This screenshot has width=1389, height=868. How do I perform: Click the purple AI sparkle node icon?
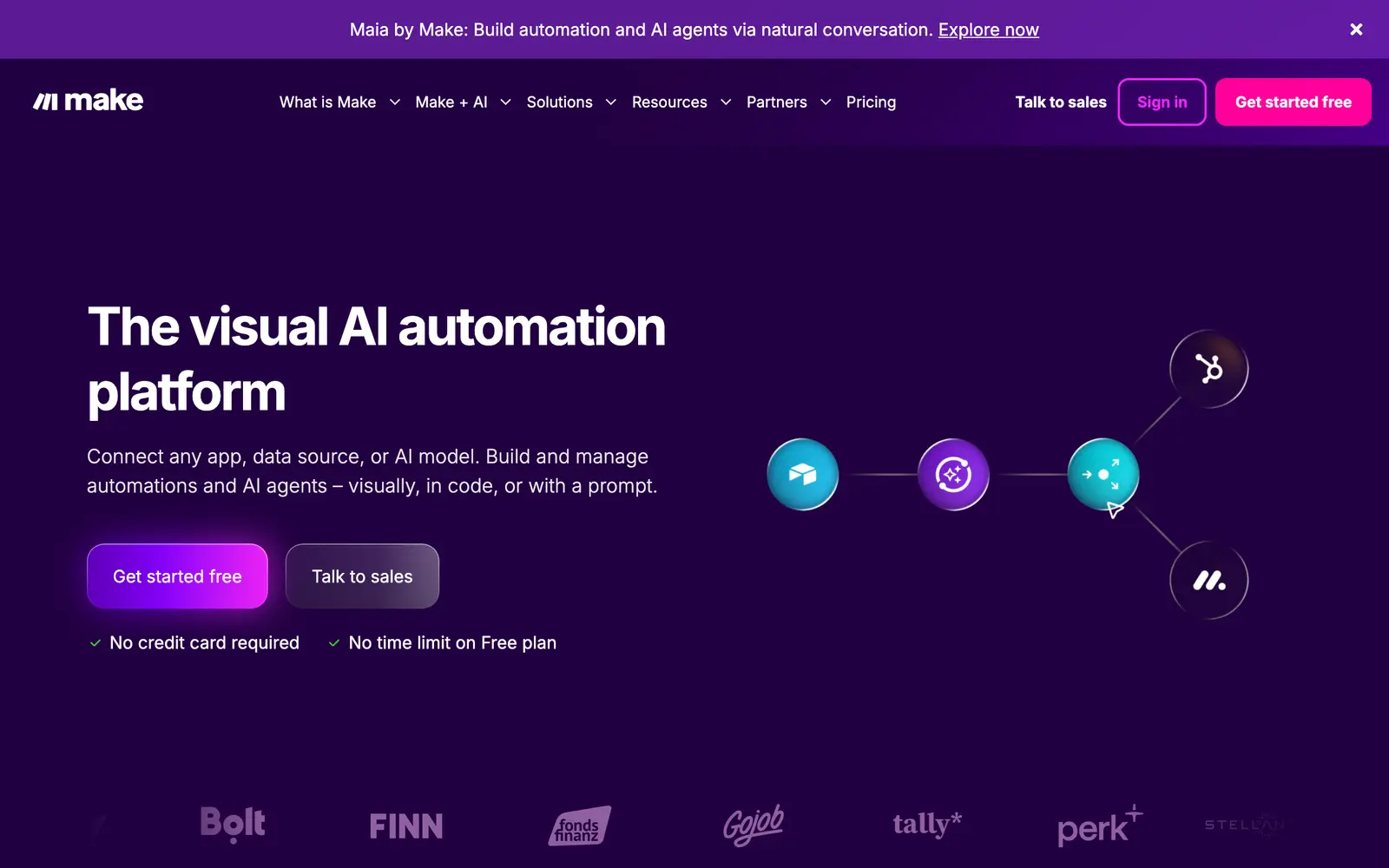(x=953, y=475)
